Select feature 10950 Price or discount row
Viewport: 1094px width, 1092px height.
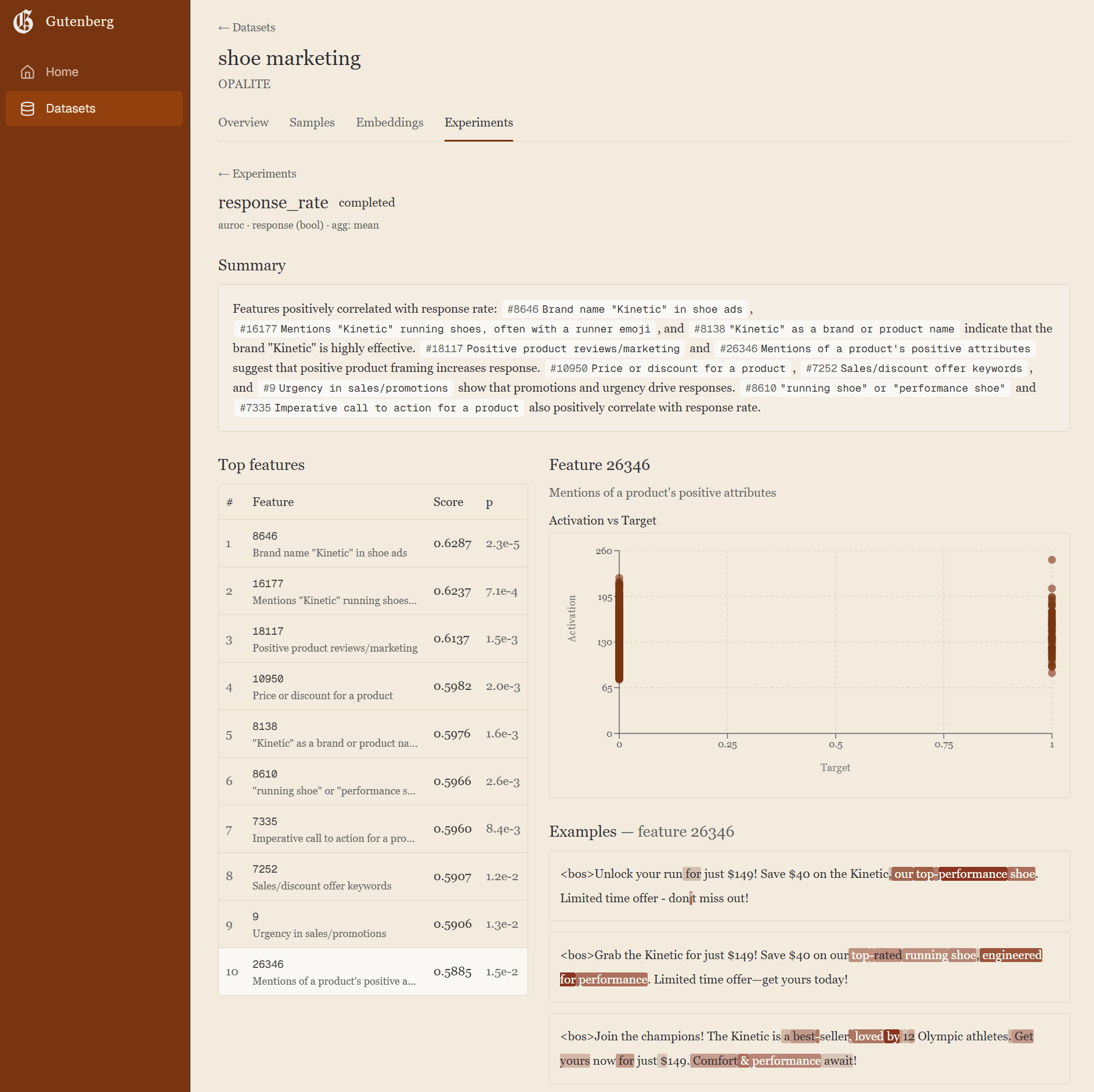point(371,686)
